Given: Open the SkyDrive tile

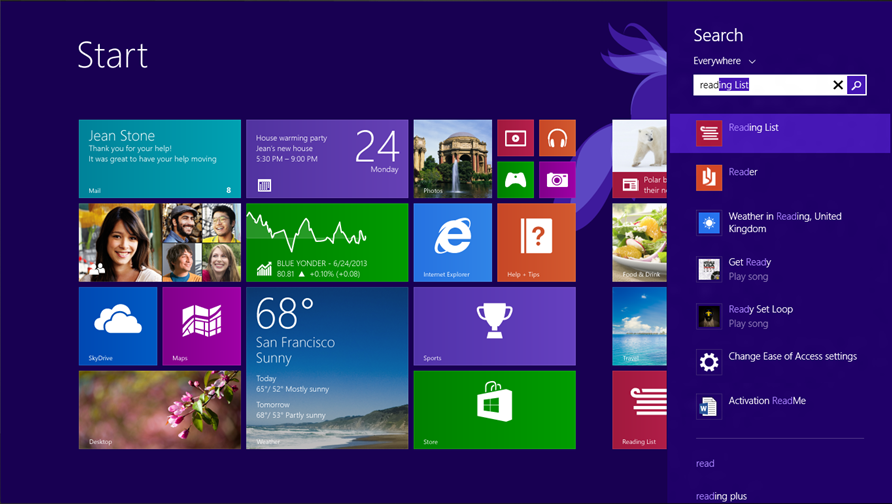Looking at the screenshot, I should coord(118,326).
